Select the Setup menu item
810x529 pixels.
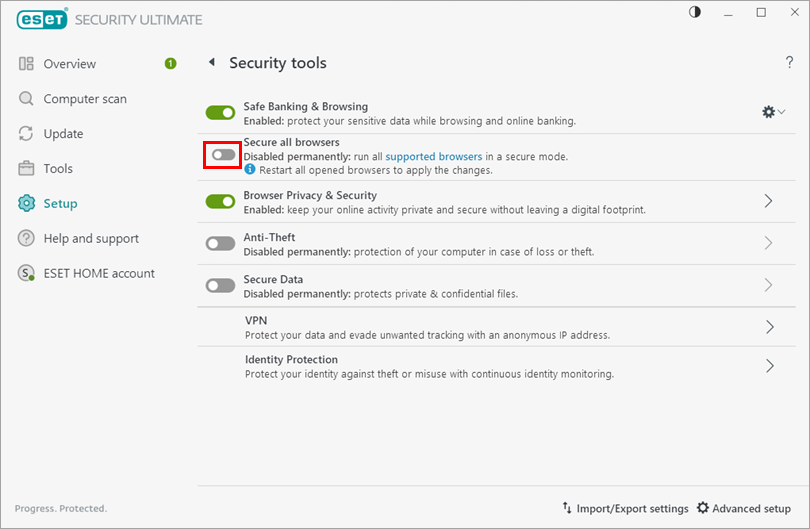tap(60, 204)
